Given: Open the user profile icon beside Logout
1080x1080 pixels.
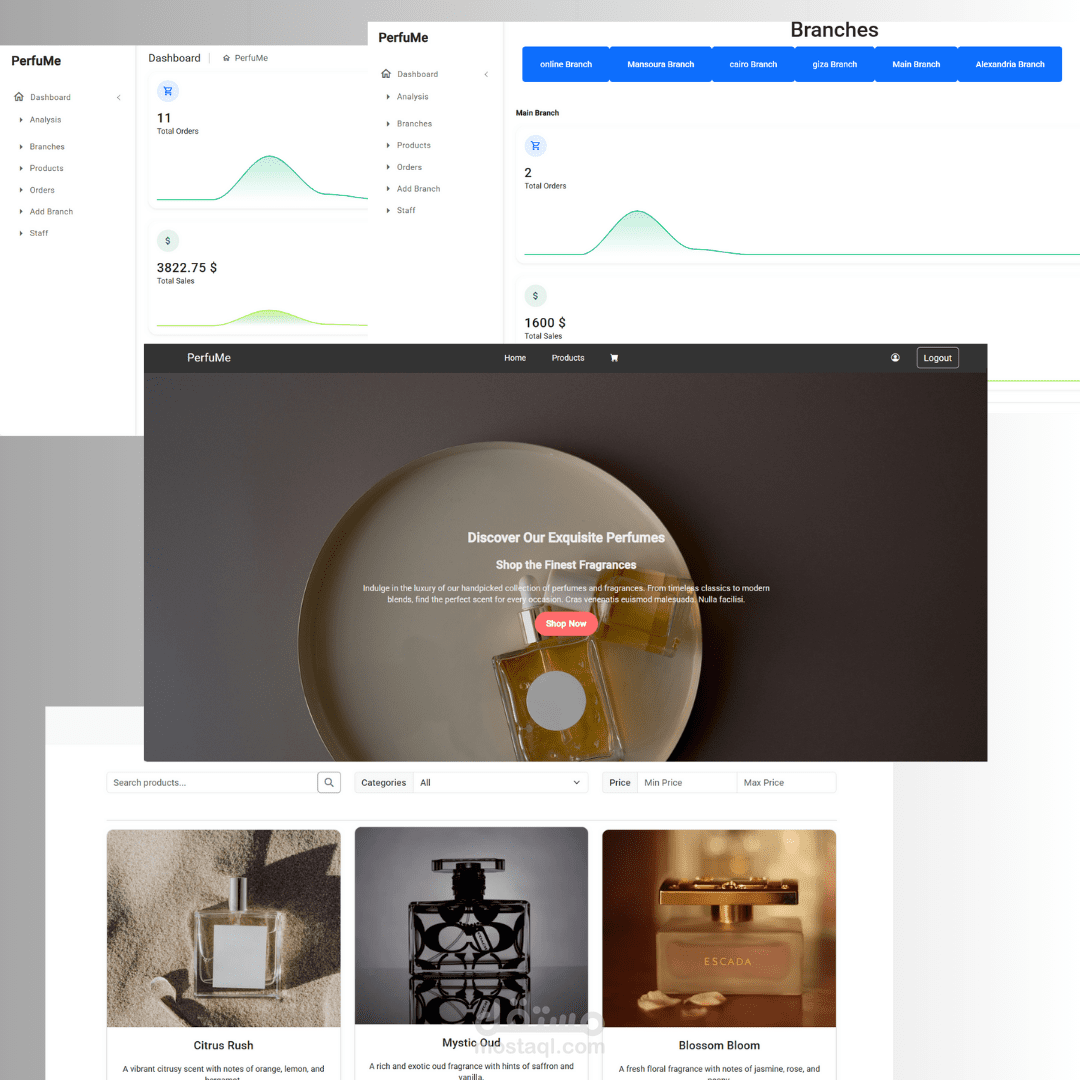Looking at the screenshot, I should [895, 357].
